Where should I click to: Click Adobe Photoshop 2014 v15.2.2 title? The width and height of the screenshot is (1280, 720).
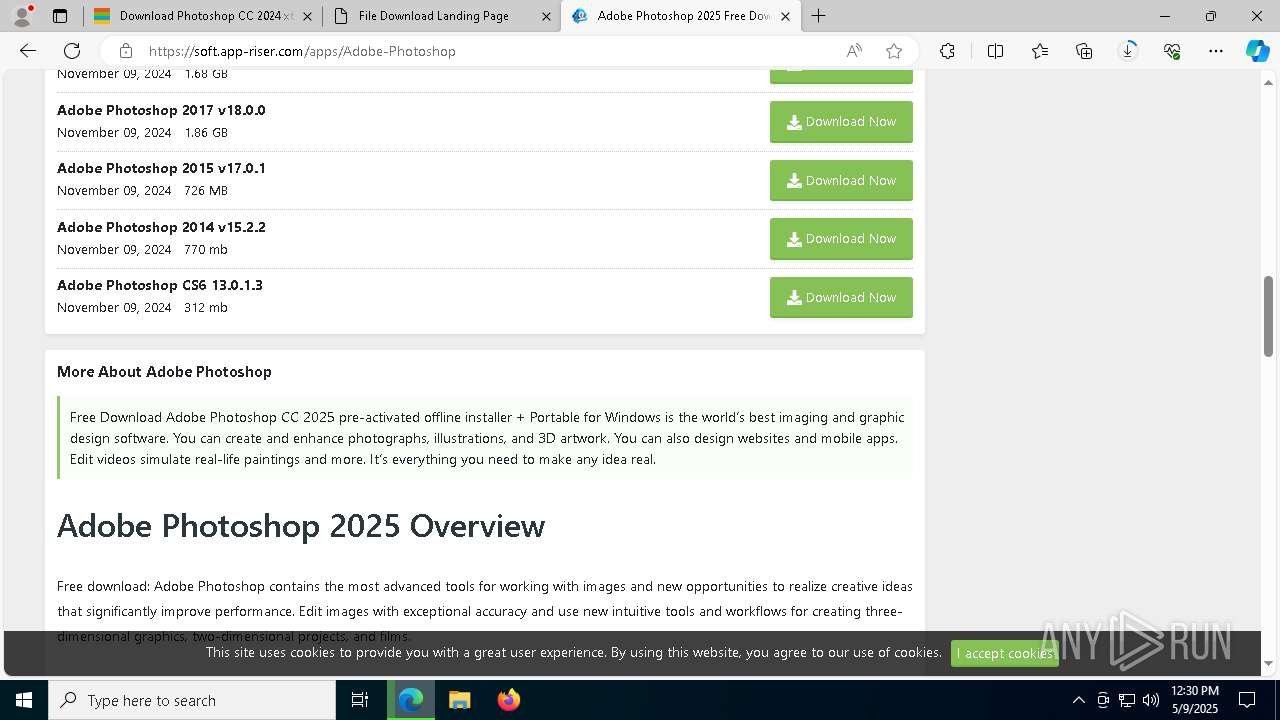point(161,227)
